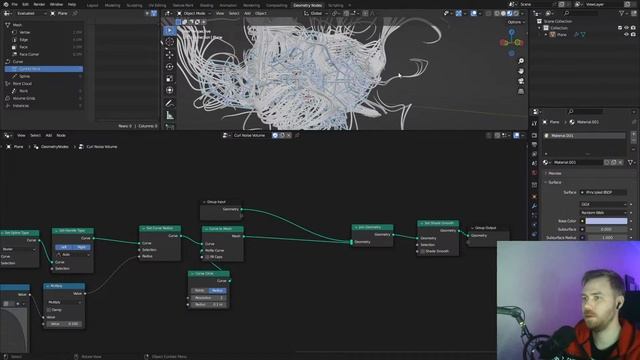Switch to wireframe viewport shading
640x360 pixels.
497,13
